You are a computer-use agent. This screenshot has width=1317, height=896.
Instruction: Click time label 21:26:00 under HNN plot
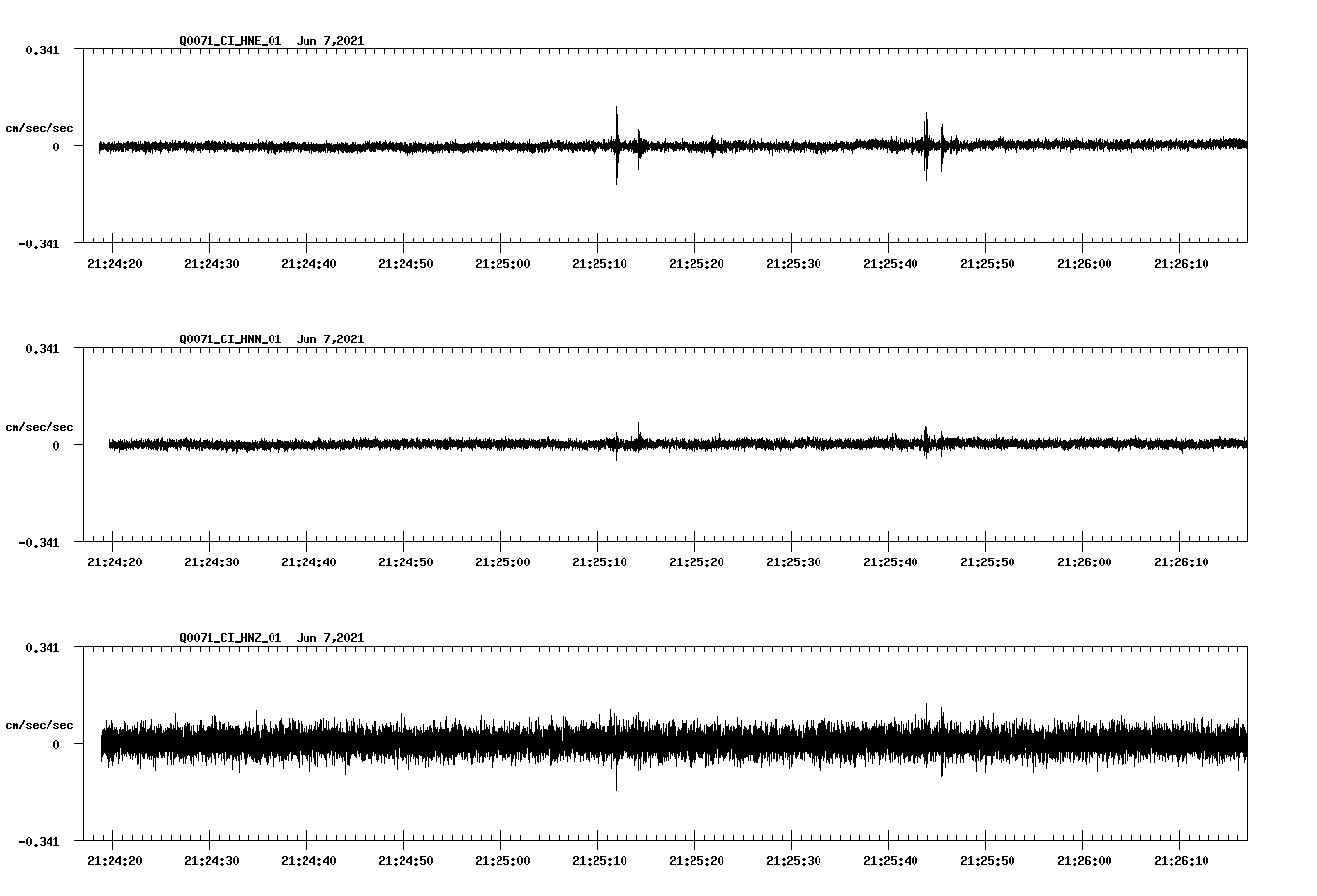(1084, 561)
